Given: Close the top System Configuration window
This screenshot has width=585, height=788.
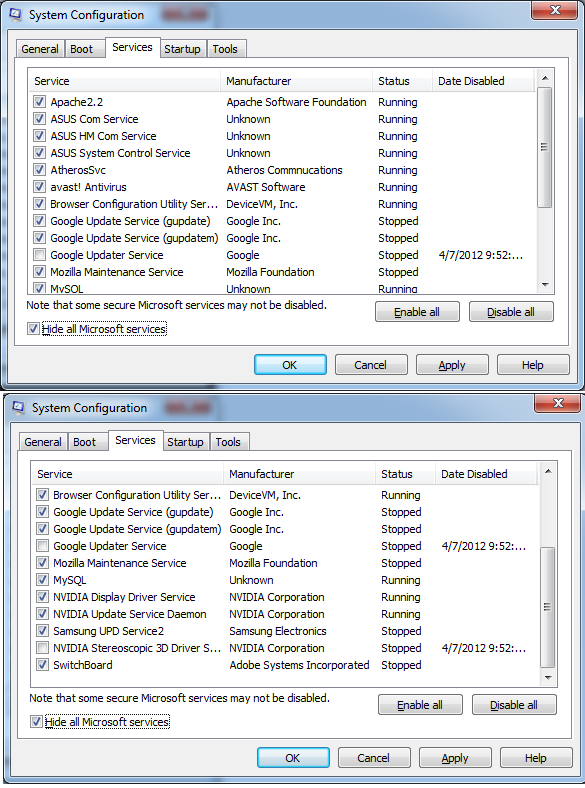Looking at the screenshot, I should 555,10.
